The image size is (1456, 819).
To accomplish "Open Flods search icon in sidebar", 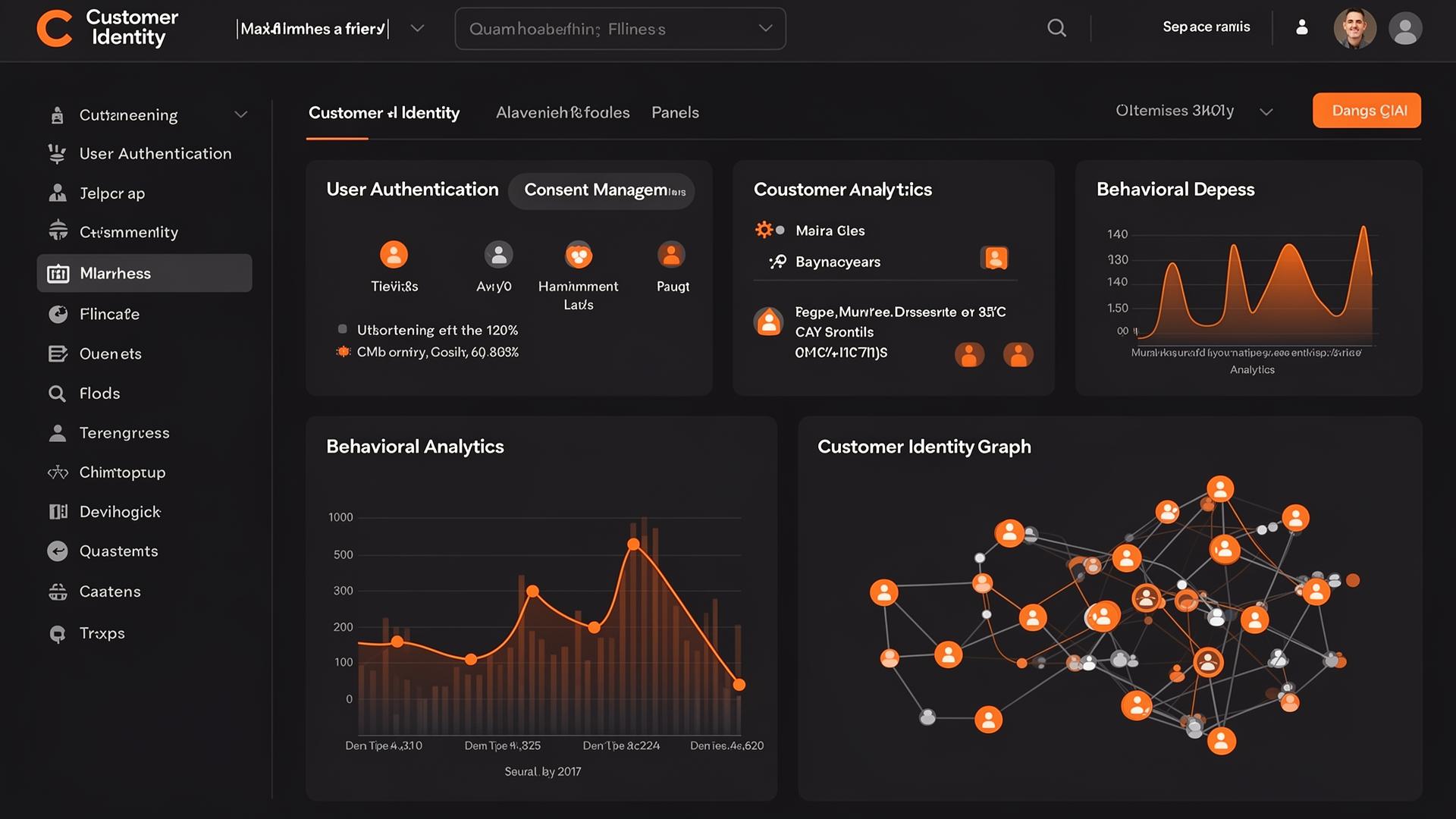I will pyautogui.click(x=57, y=394).
